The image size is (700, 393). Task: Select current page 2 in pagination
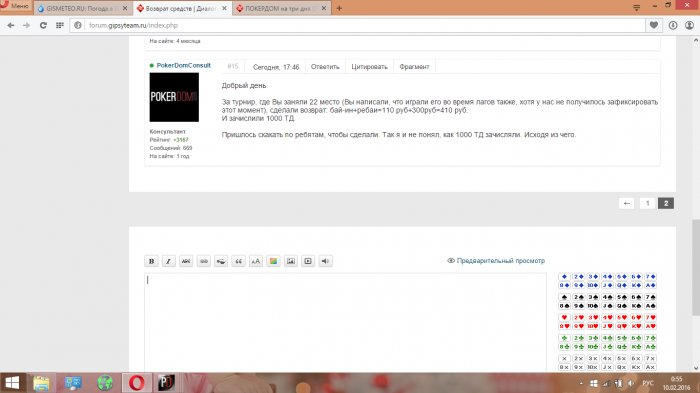(666, 203)
